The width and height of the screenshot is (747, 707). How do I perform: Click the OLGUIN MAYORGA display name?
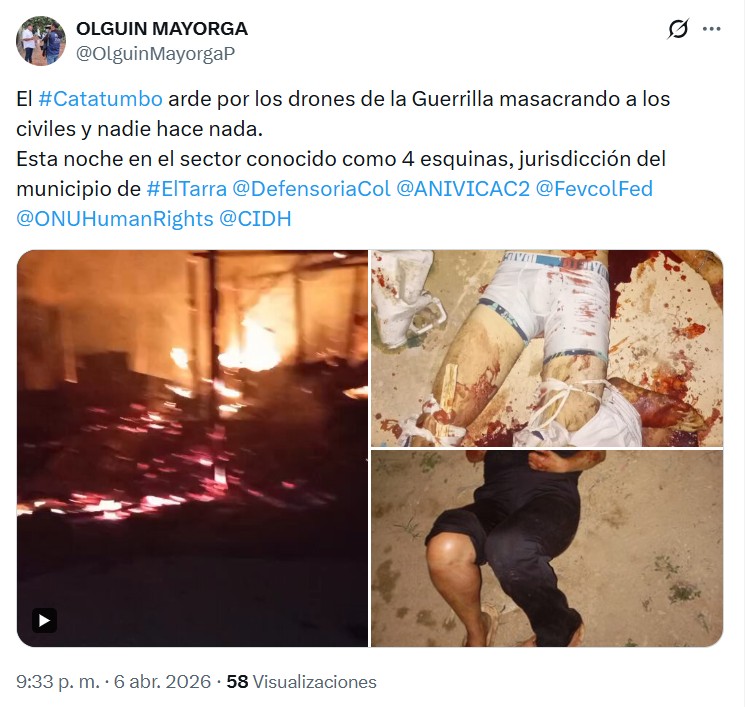(162, 29)
